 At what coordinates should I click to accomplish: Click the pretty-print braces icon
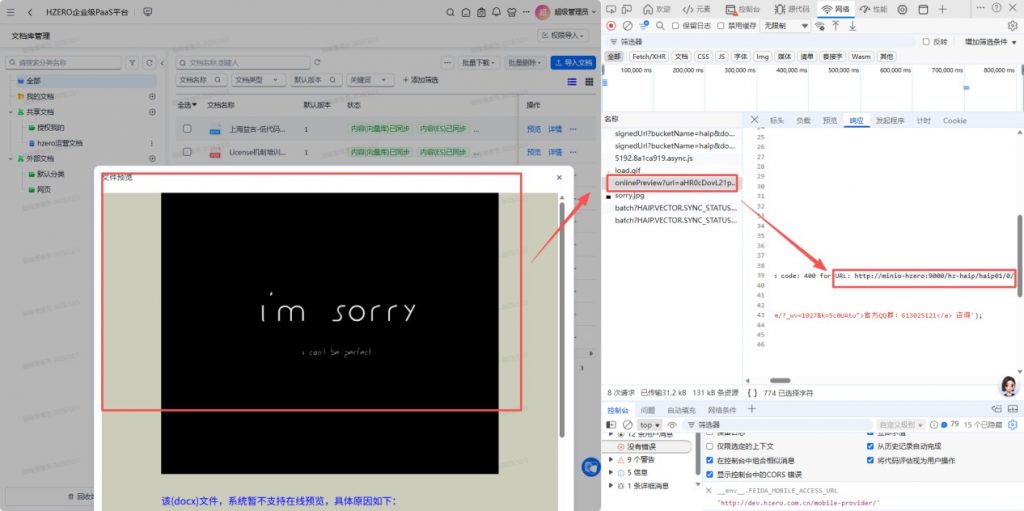click(x=753, y=393)
